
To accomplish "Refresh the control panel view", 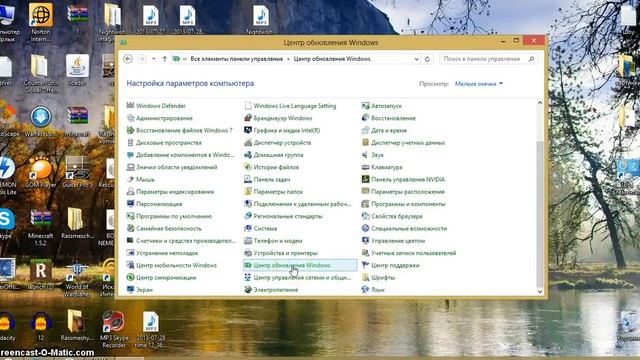I will tap(427, 59).
